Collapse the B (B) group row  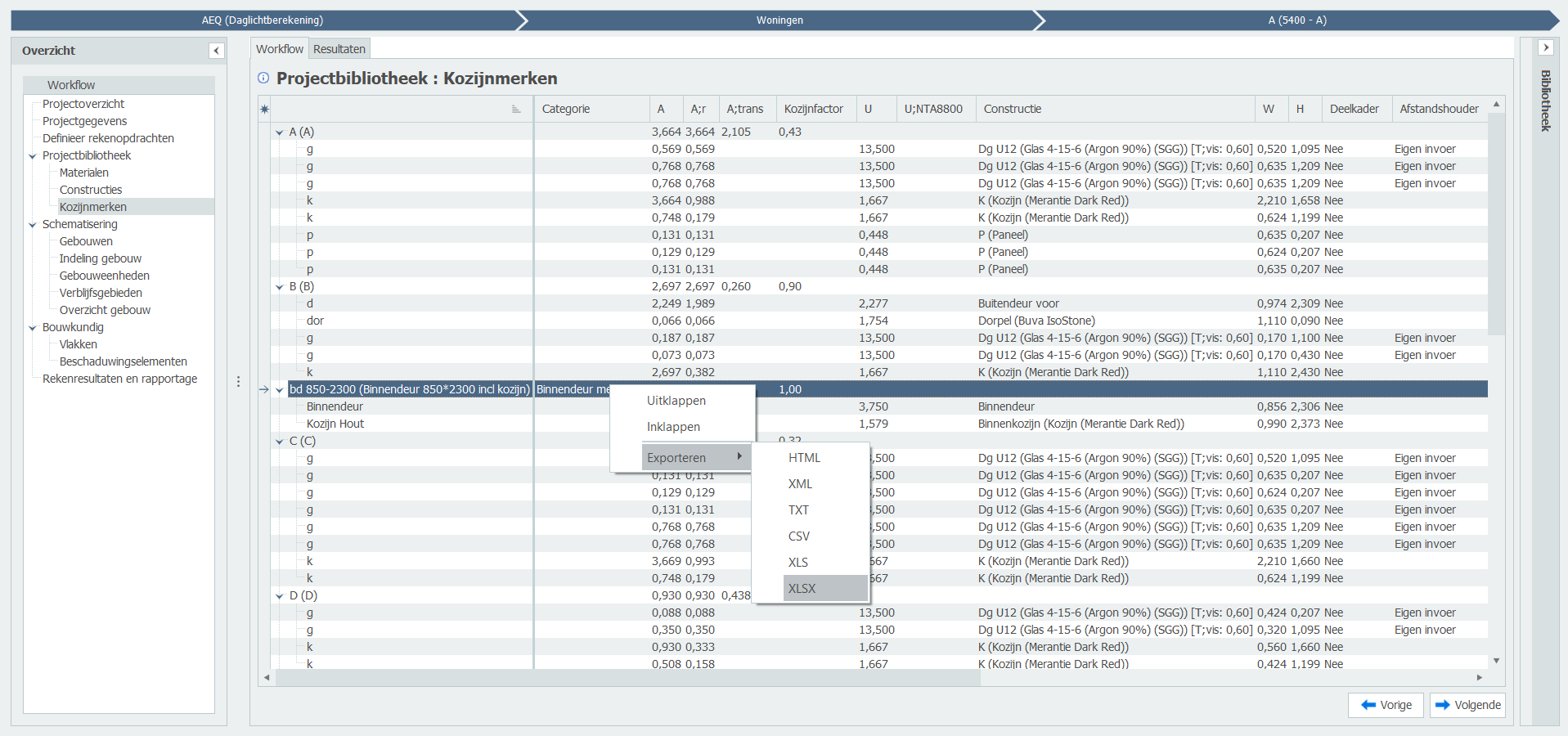[280, 287]
